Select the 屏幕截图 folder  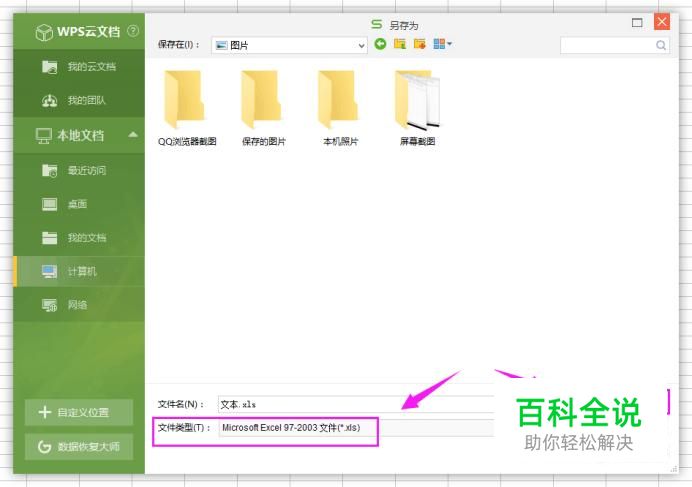pos(417,108)
